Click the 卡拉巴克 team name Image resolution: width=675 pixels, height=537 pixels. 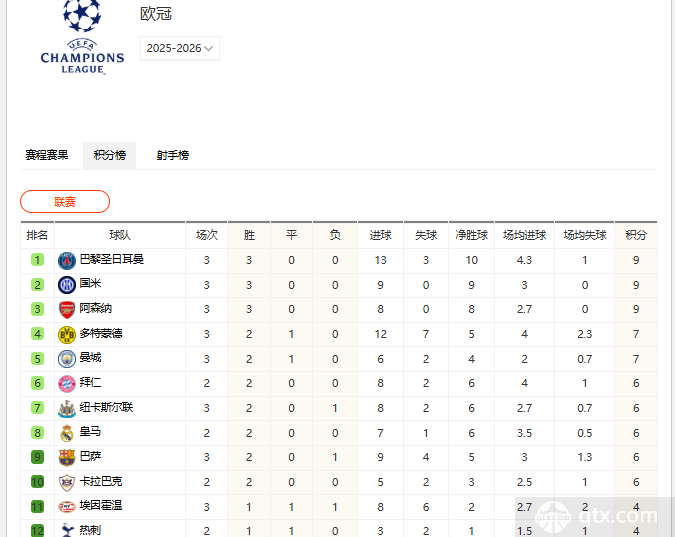[x=101, y=481]
